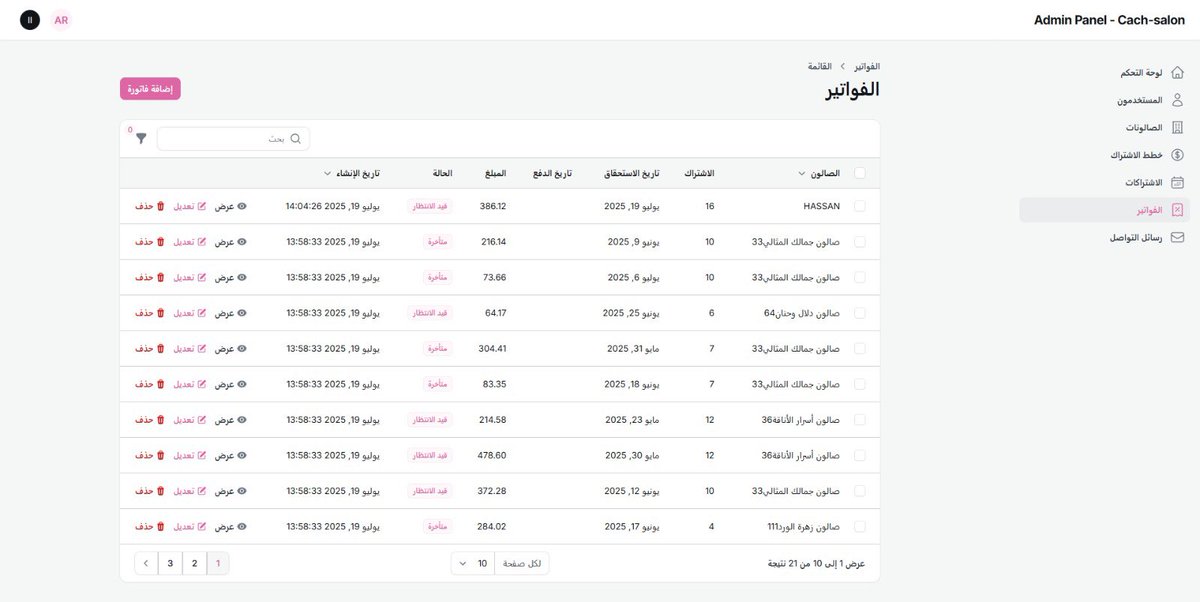The image size is (1200, 602).
Task: Click the search magnifier icon
Action: coord(295,139)
